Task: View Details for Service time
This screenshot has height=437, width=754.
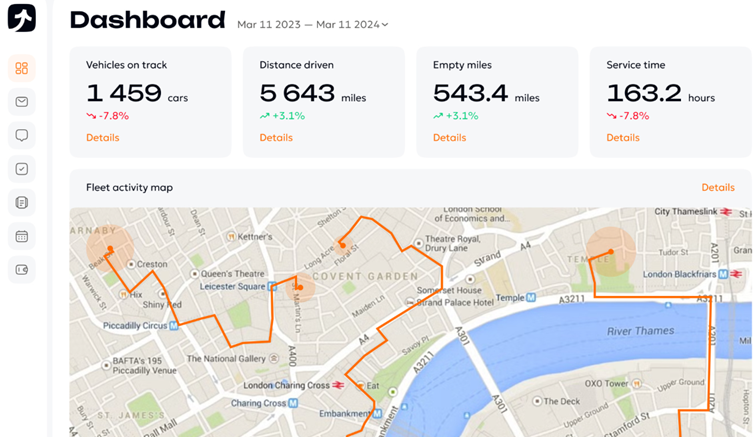Action: [623, 138]
